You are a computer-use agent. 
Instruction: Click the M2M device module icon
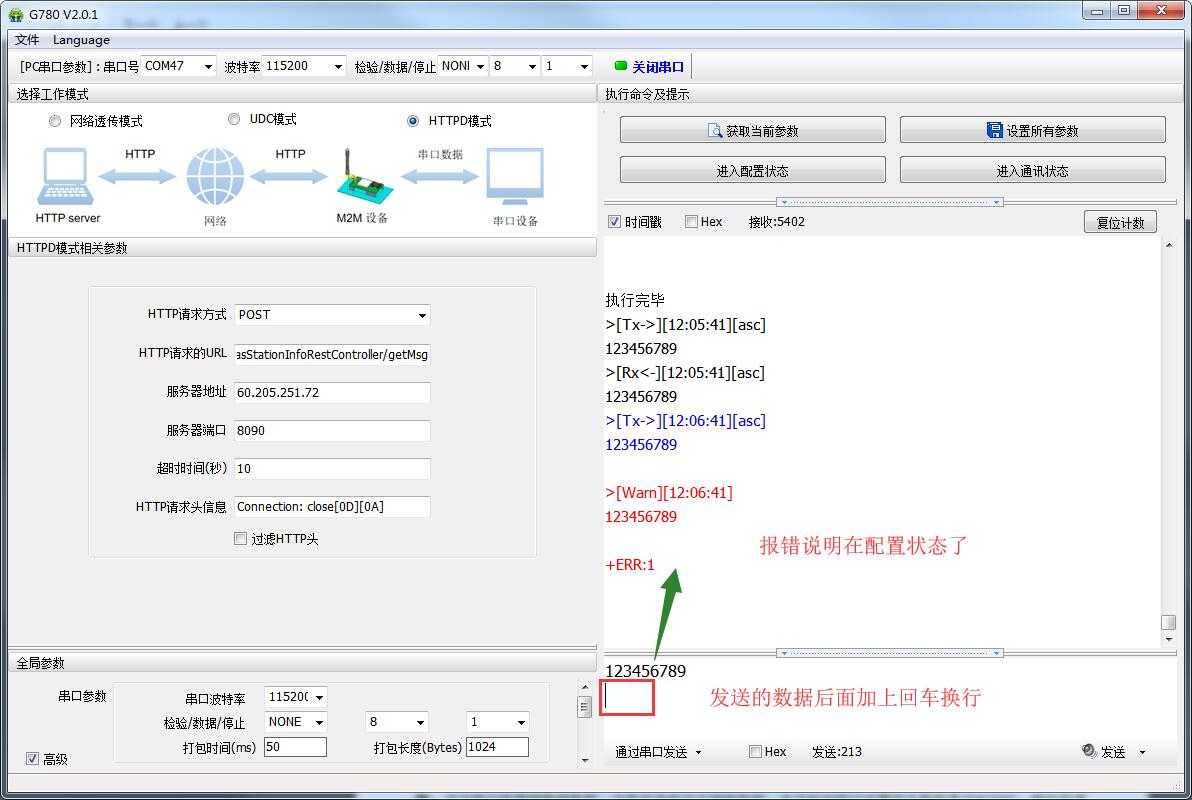360,178
